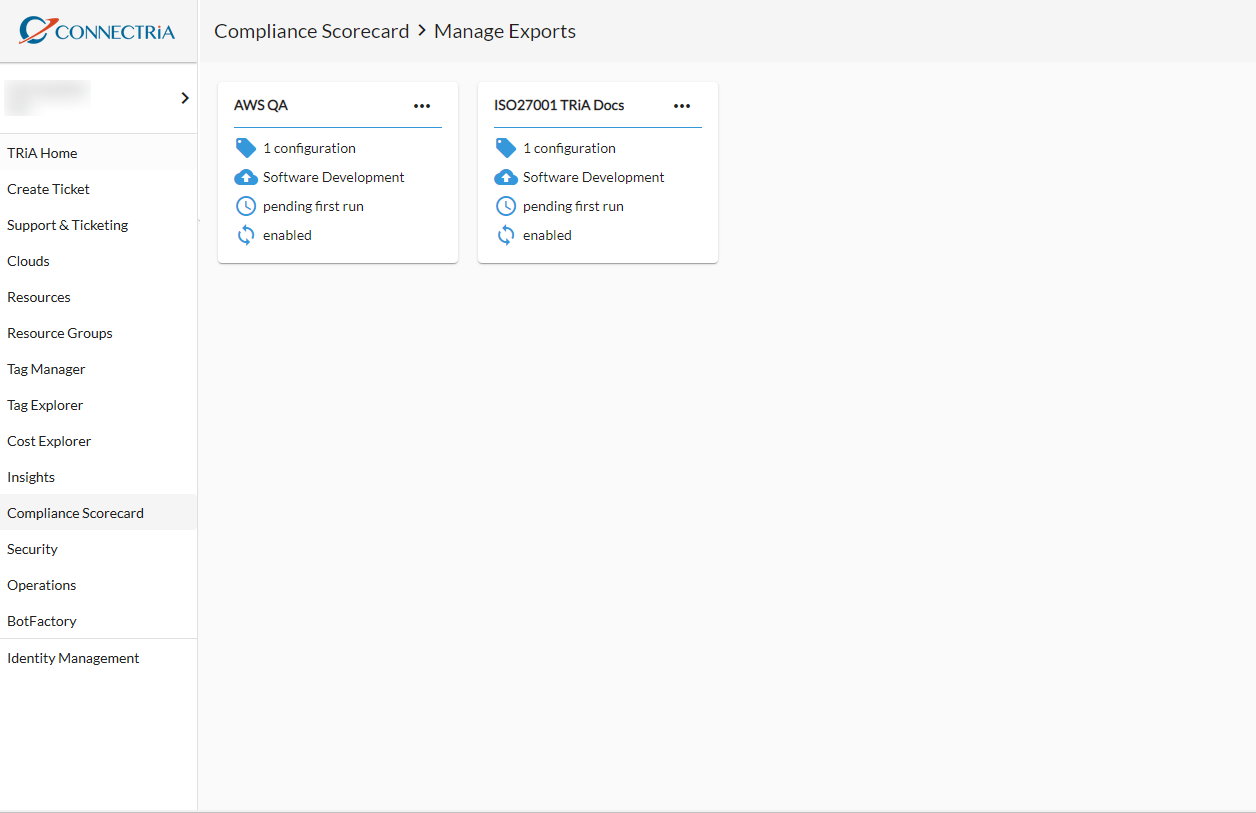Click '1 configuration' on AWS QA card
The image size is (1256, 813).
point(309,148)
